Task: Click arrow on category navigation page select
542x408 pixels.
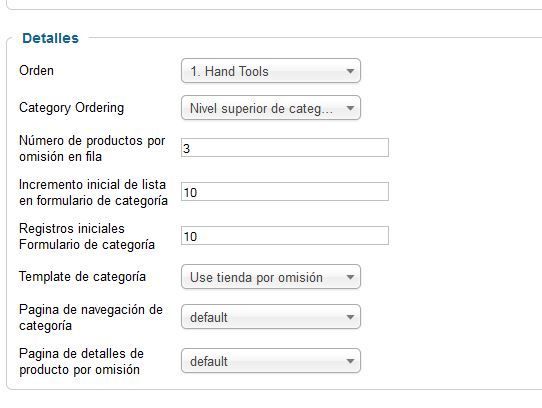Action: (350, 317)
